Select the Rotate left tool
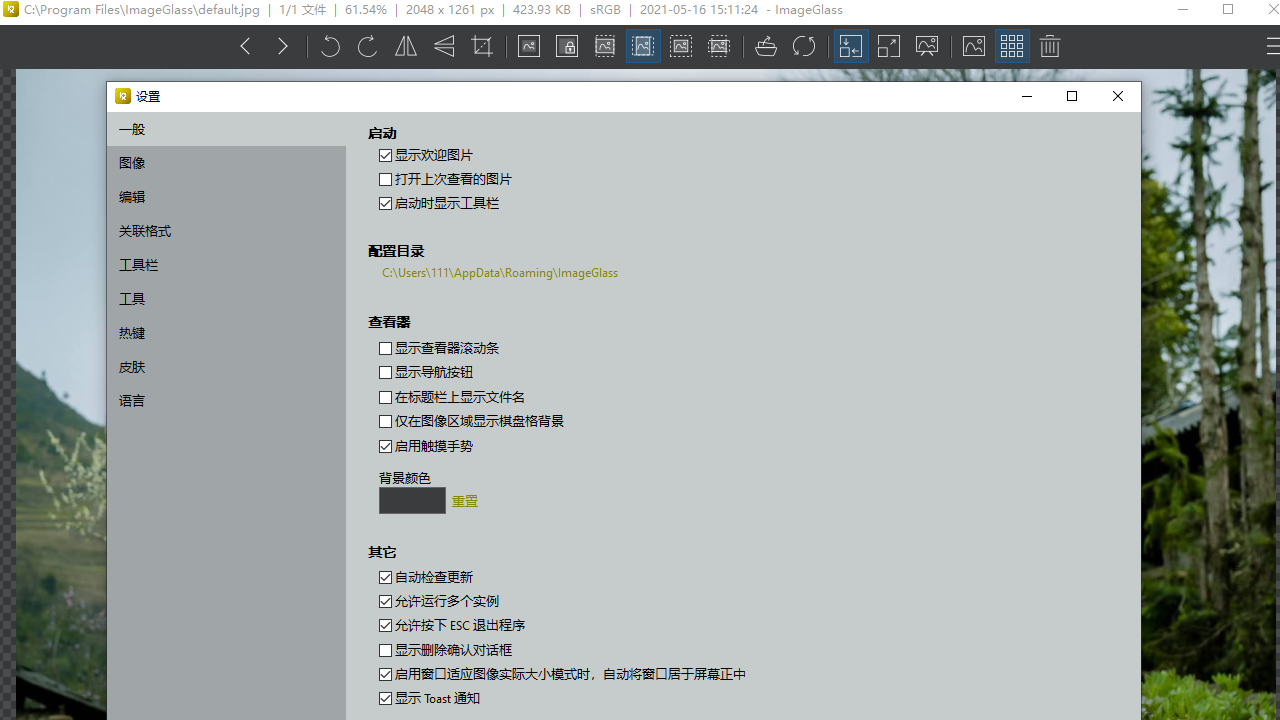The image size is (1280, 720). 330,46
